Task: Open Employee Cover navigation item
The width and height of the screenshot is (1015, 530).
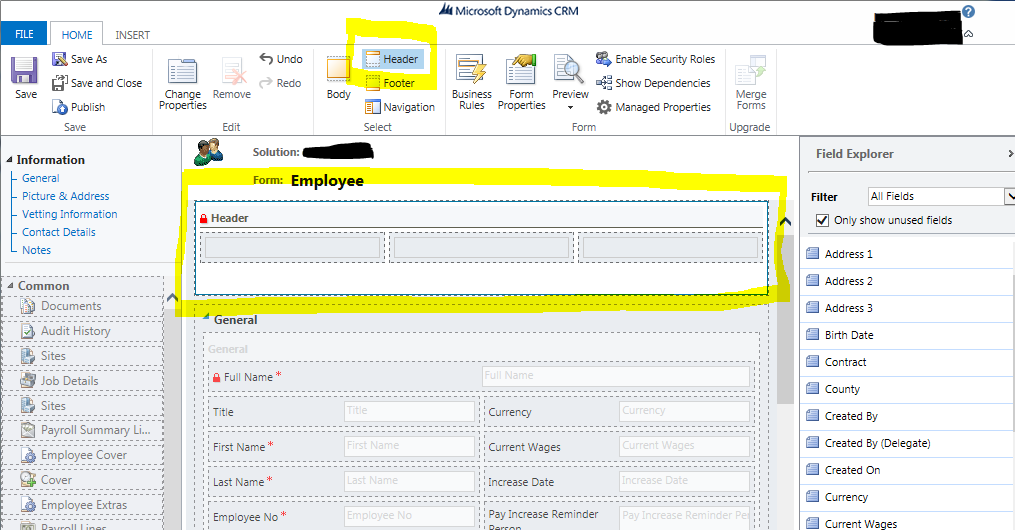Action: [x=83, y=456]
